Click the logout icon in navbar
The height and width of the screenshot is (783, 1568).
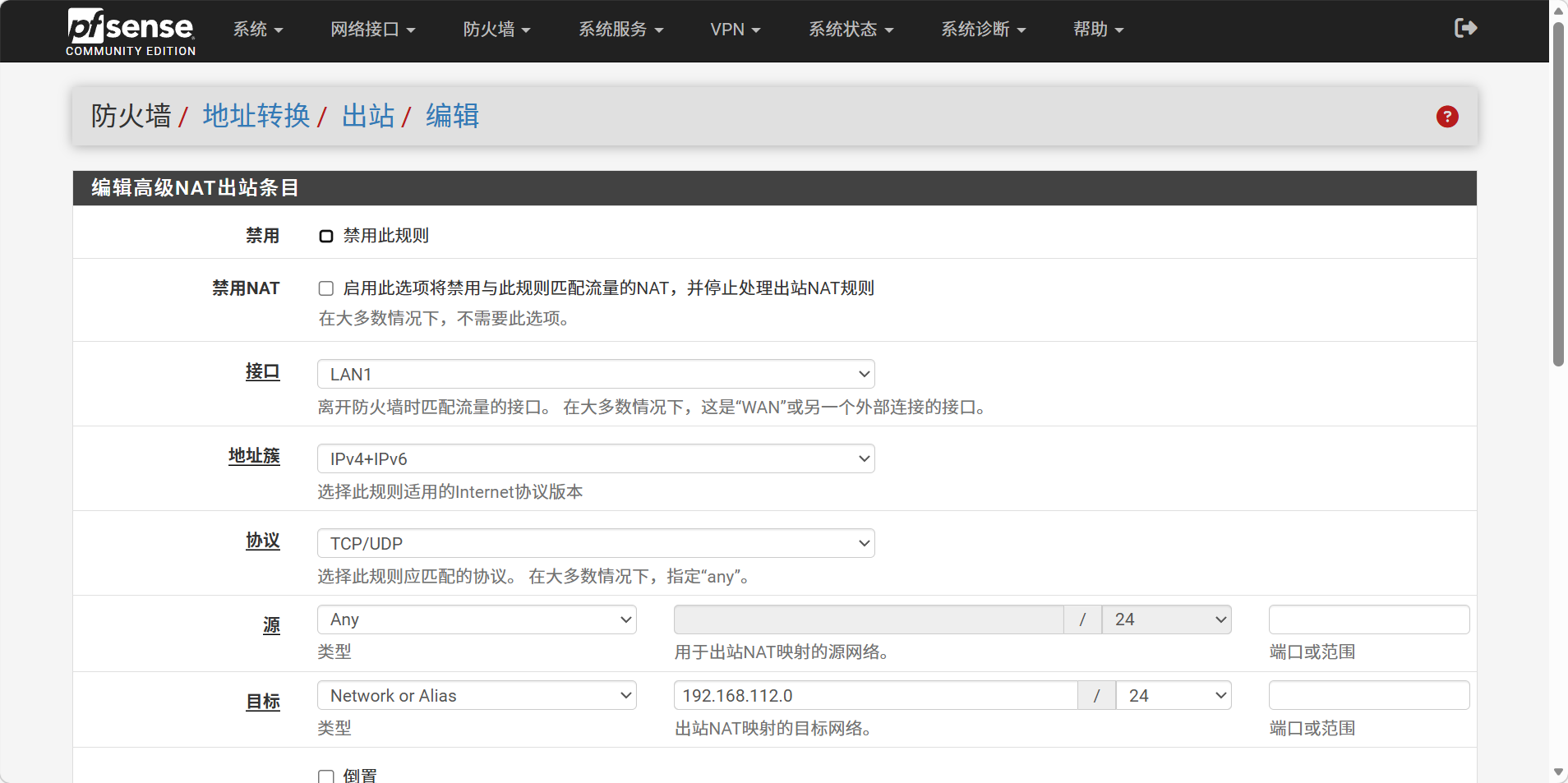1465,29
